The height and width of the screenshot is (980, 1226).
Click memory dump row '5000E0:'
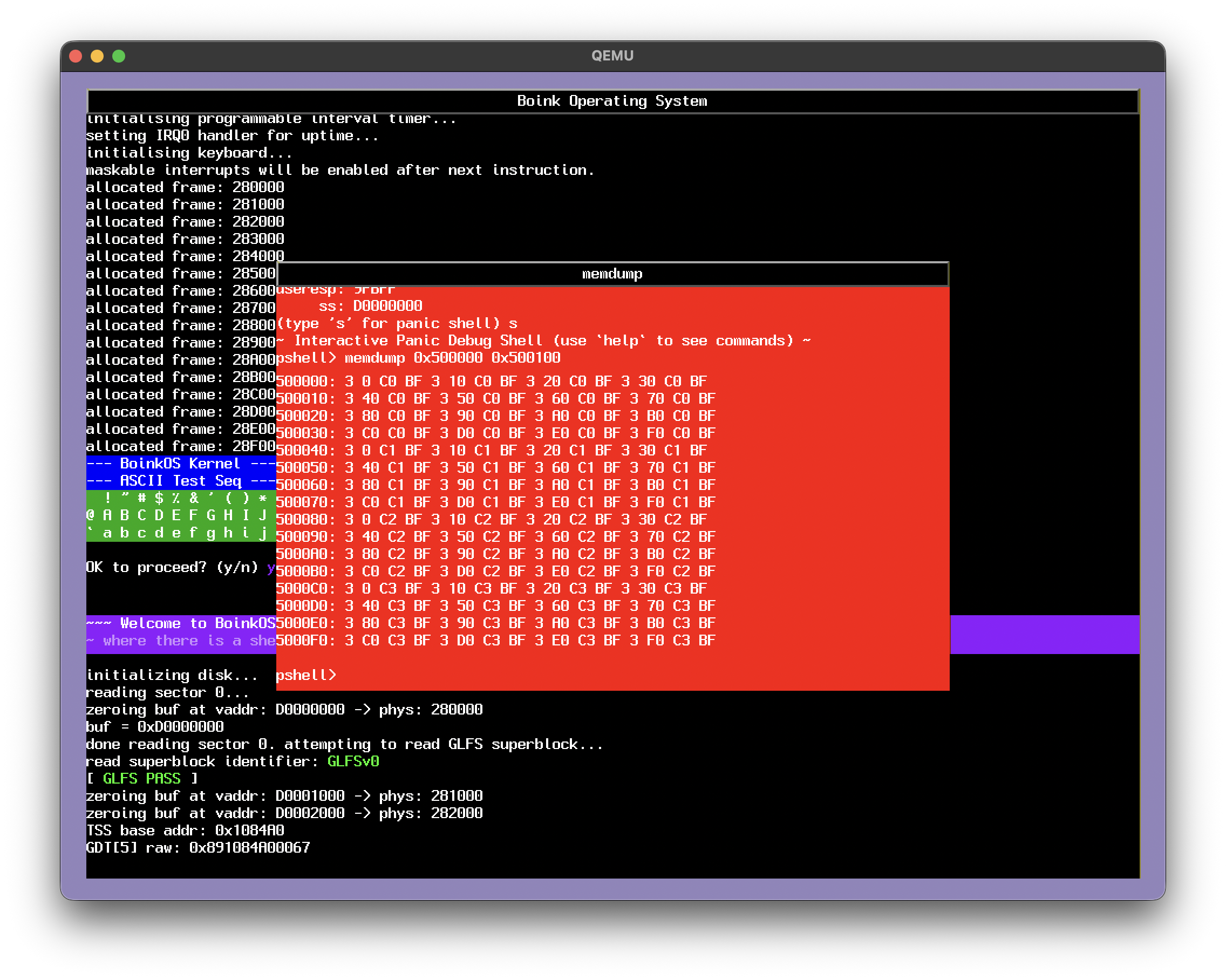(x=496, y=623)
